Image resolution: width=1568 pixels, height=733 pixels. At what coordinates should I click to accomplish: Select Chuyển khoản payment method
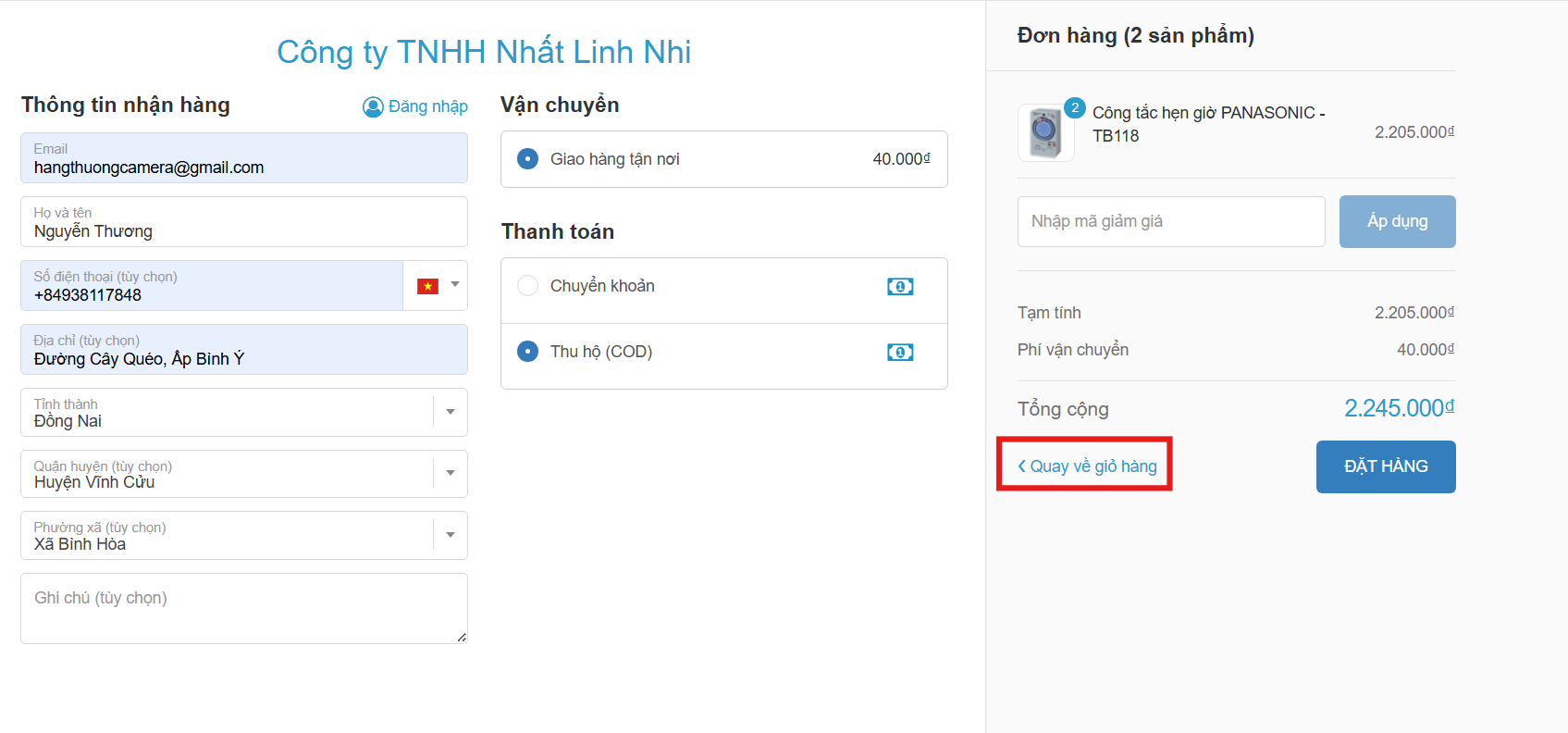(528, 286)
